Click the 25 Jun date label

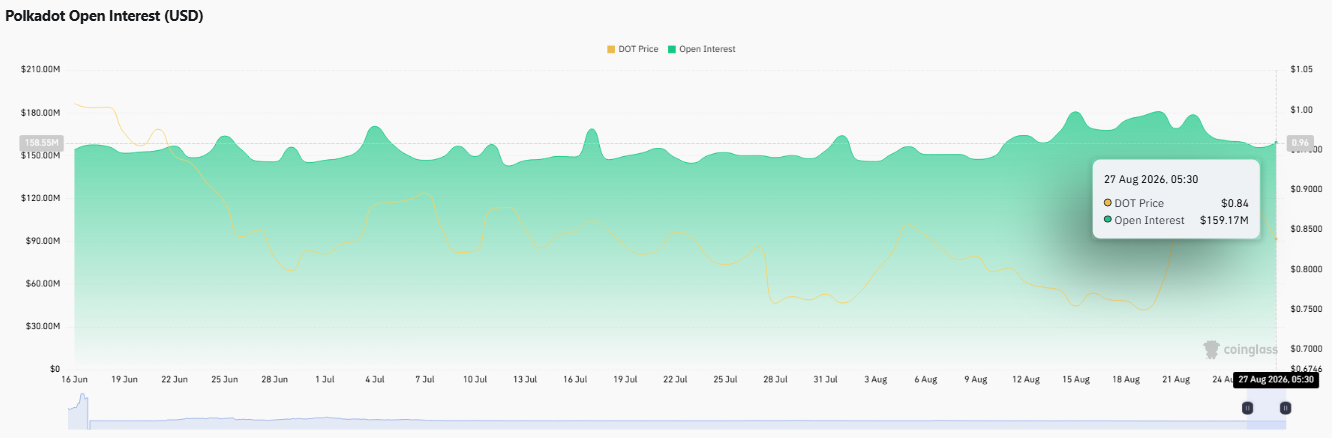point(224,380)
